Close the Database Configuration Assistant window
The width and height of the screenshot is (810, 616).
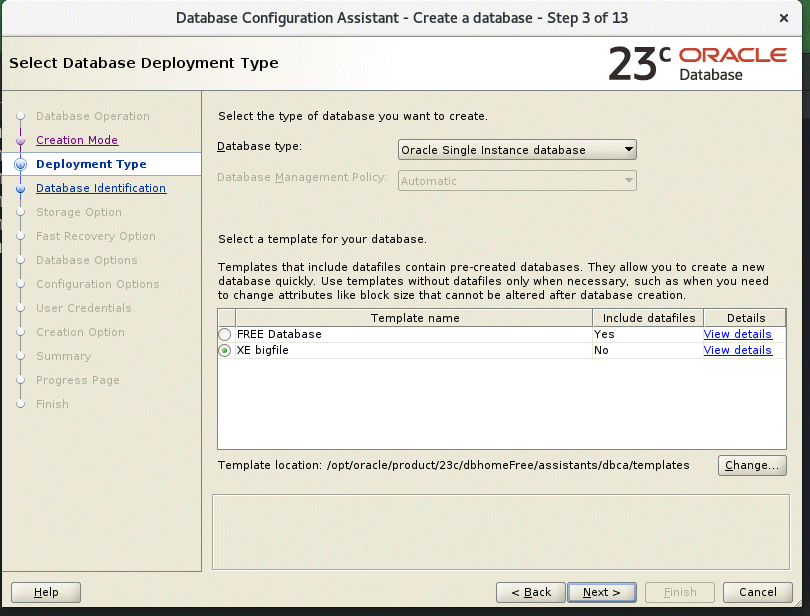[782, 18]
